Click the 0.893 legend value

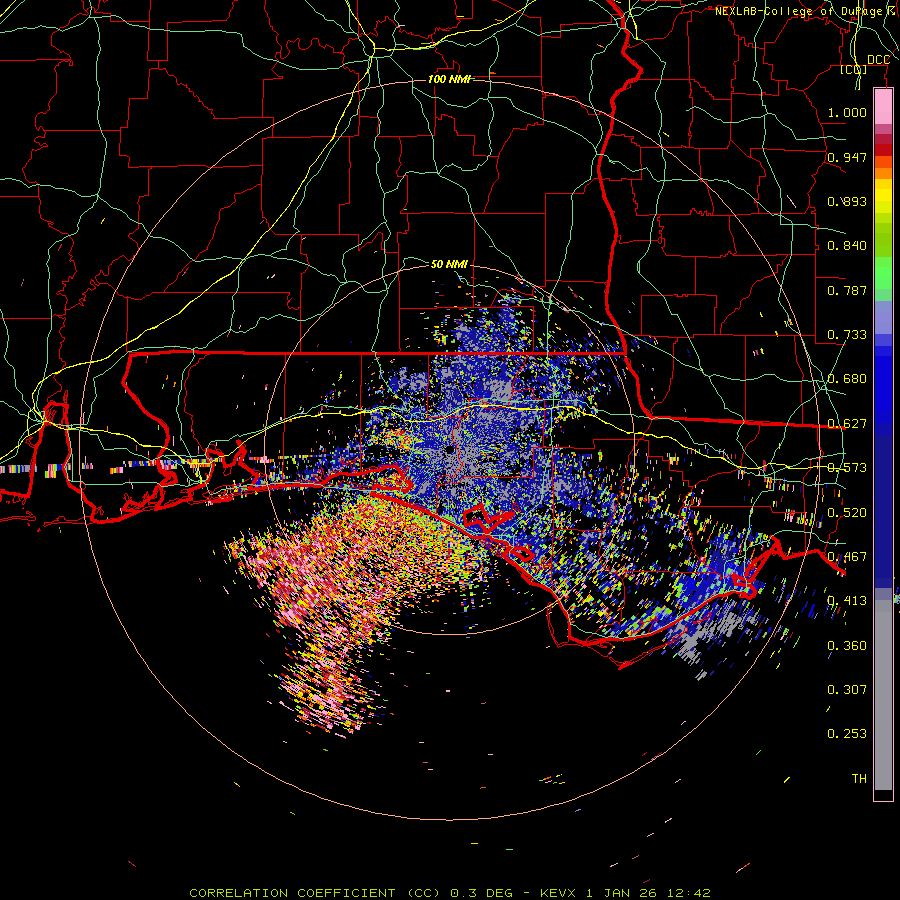coord(847,201)
